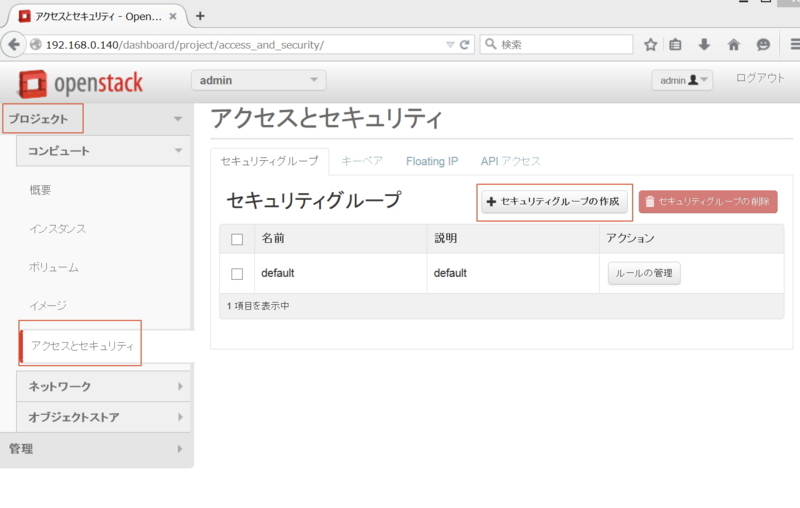Click the chat smiley icon
The width and height of the screenshot is (800, 508).
763,44
